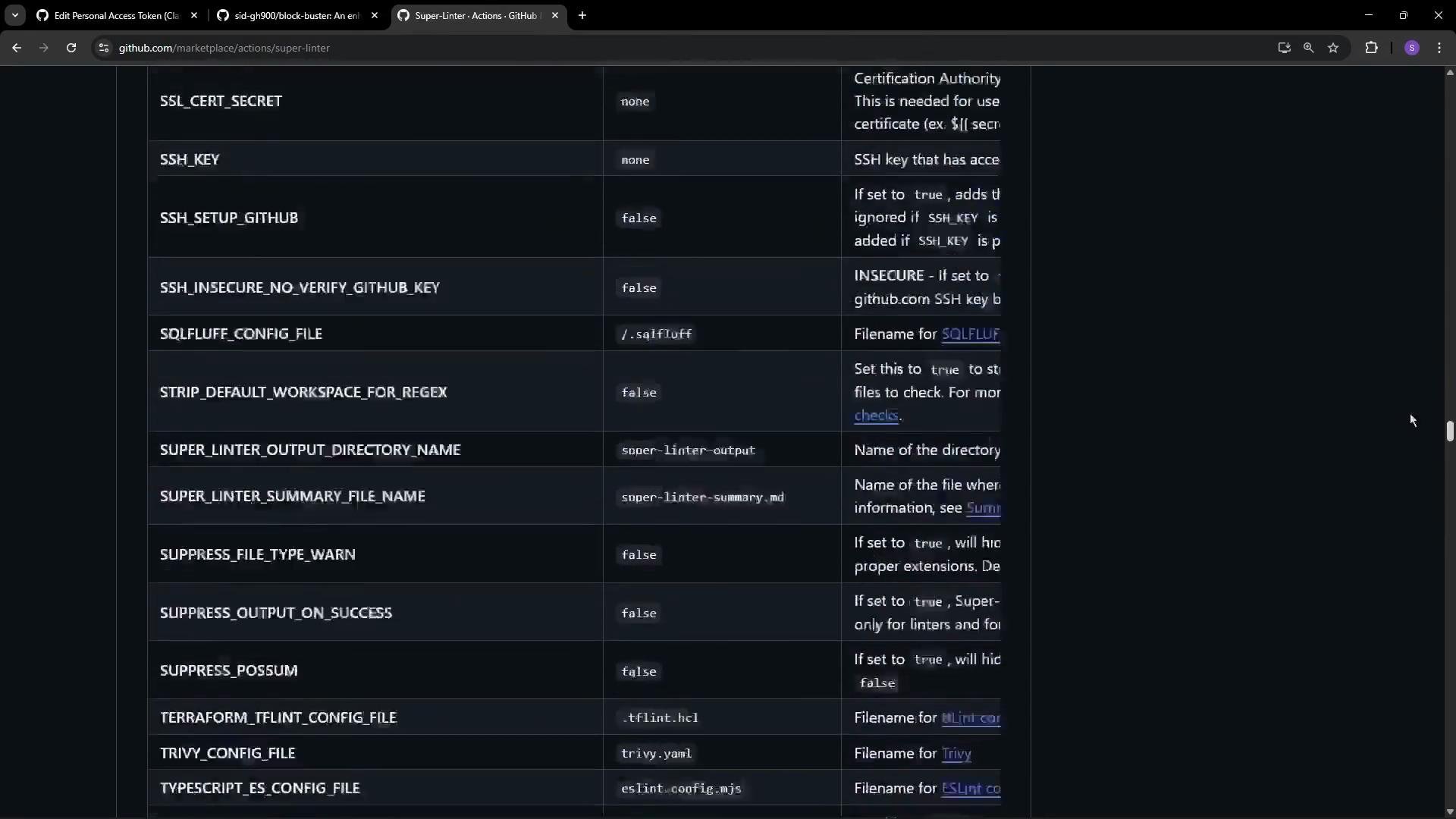Open the zoom magnifier icon
The image size is (1456, 819).
pos(1308,48)
